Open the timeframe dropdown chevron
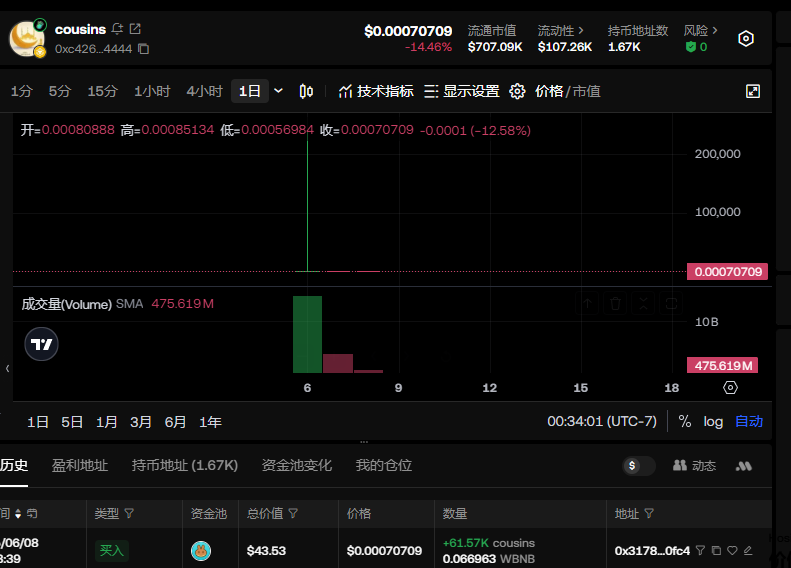This screenshot has height=568, width=791. [278, 91]
